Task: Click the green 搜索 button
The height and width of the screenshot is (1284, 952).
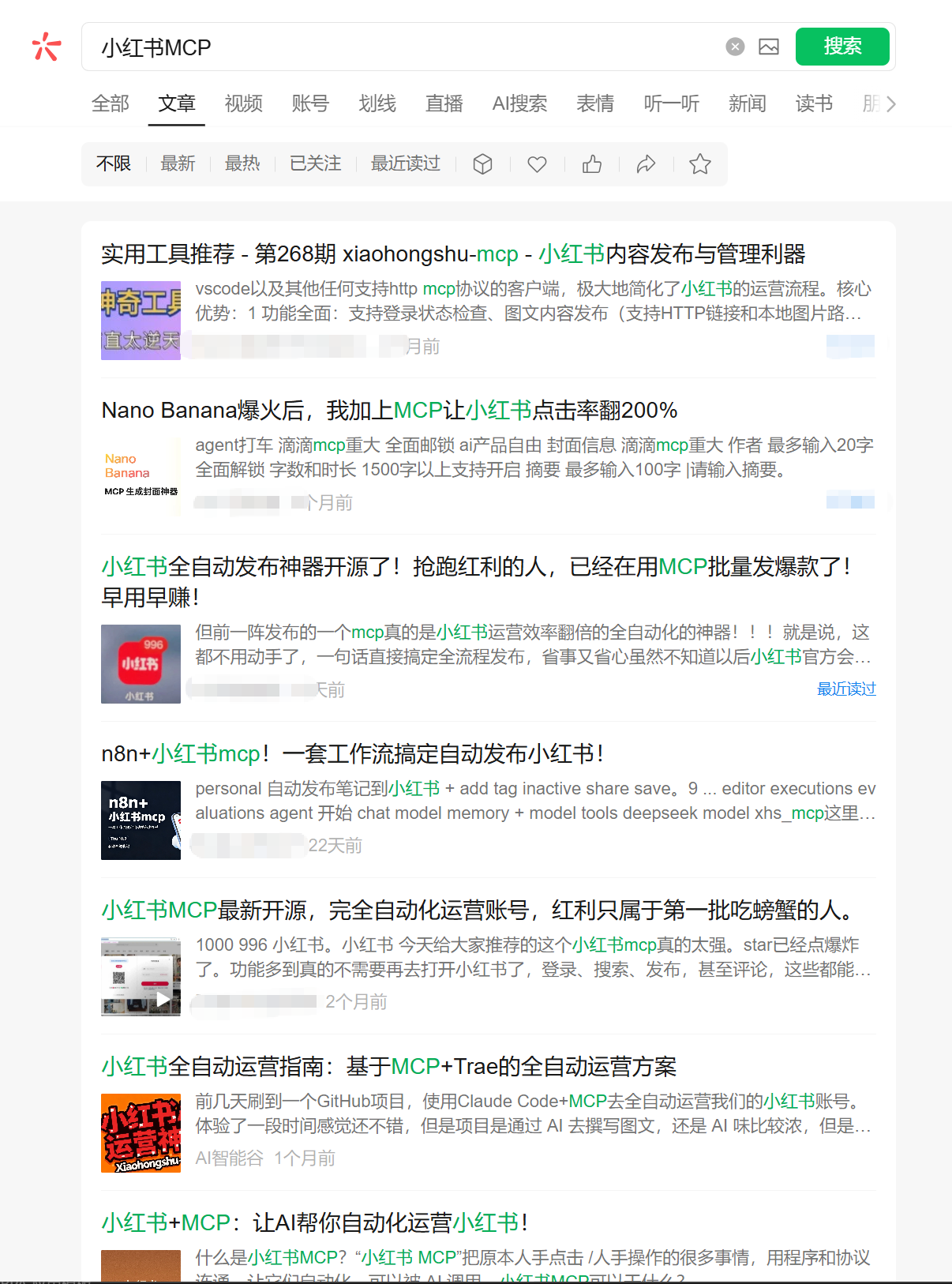Action: [x=842, y=47]
